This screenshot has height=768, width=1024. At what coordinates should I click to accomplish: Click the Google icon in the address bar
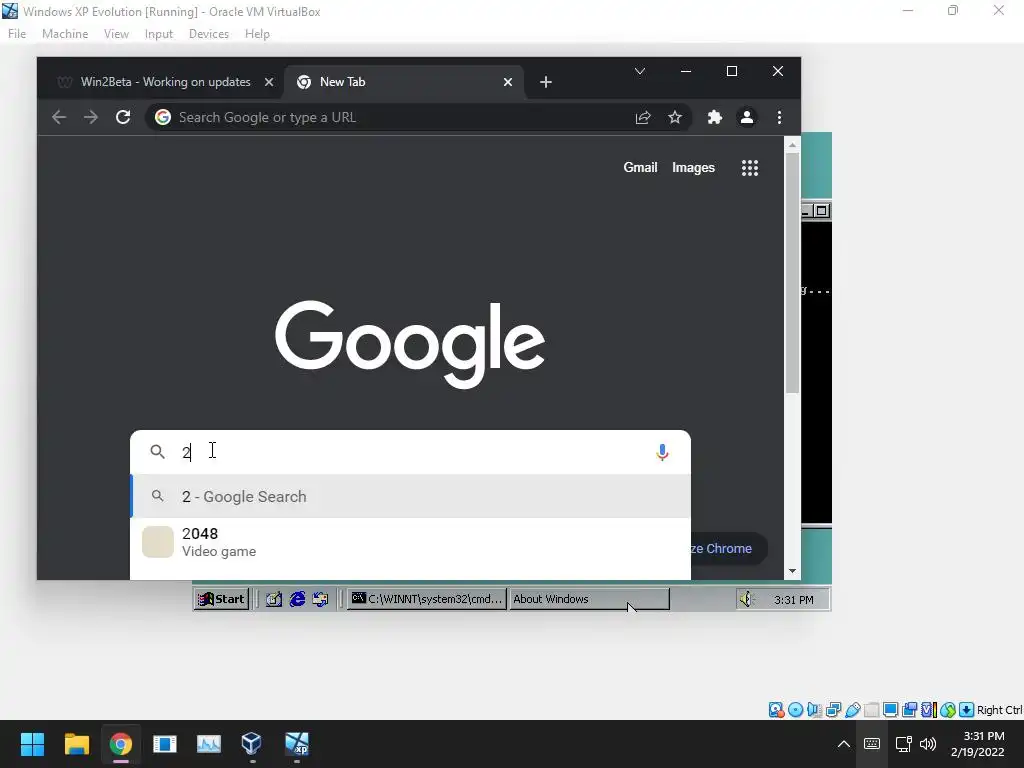pyautogui.click(x=163, y=118)
